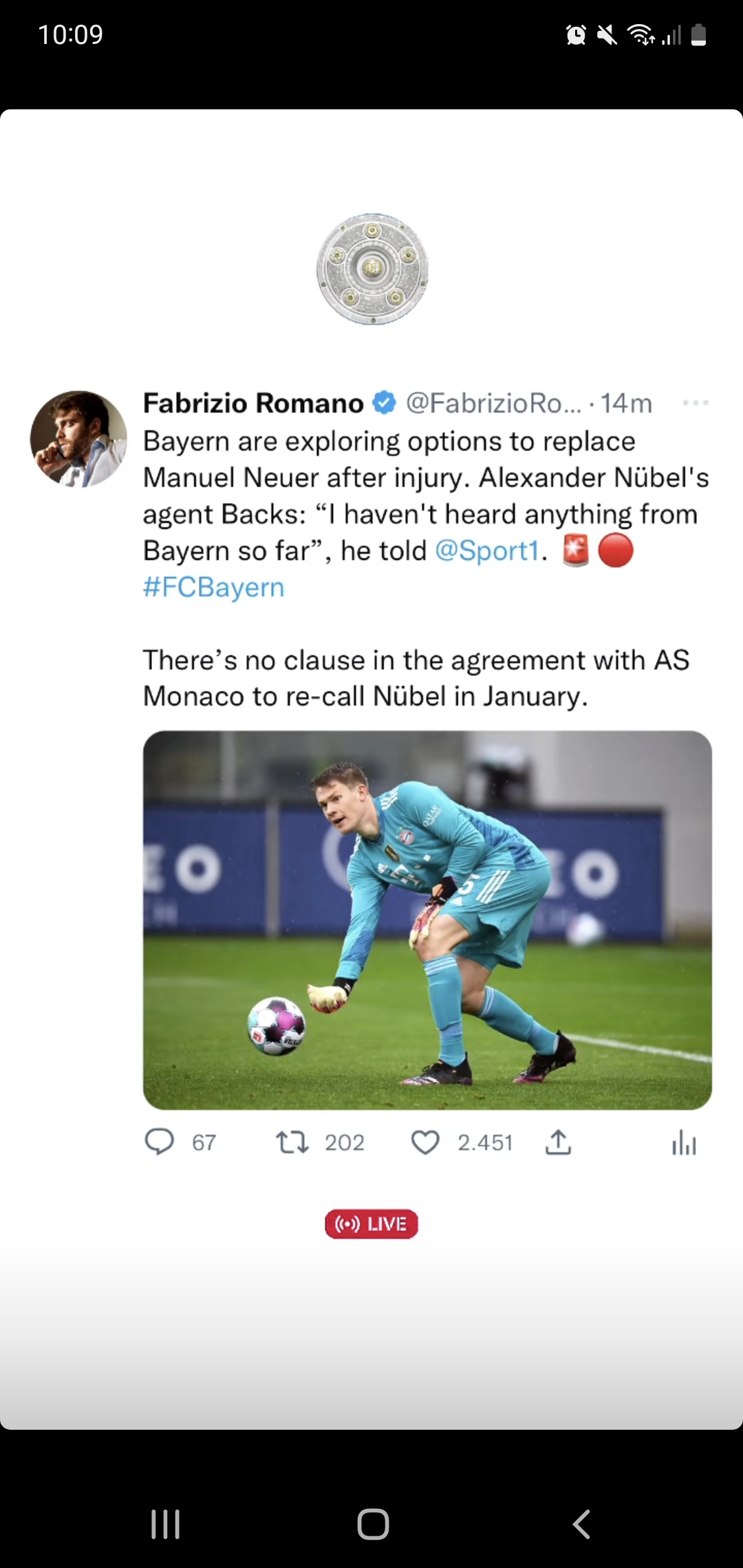Viewport: 743px width, 1568px height.
Task: Tap the Bundesliga trophy shield image
Action: 372,269
